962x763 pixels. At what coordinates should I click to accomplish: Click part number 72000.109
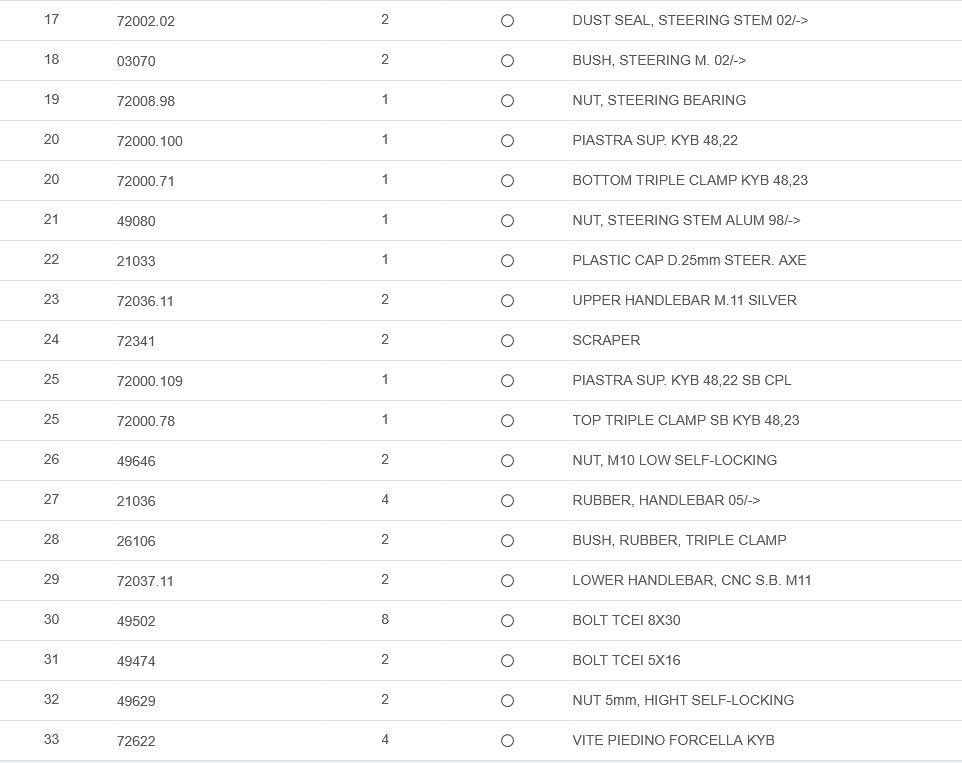tap(149, 381)
